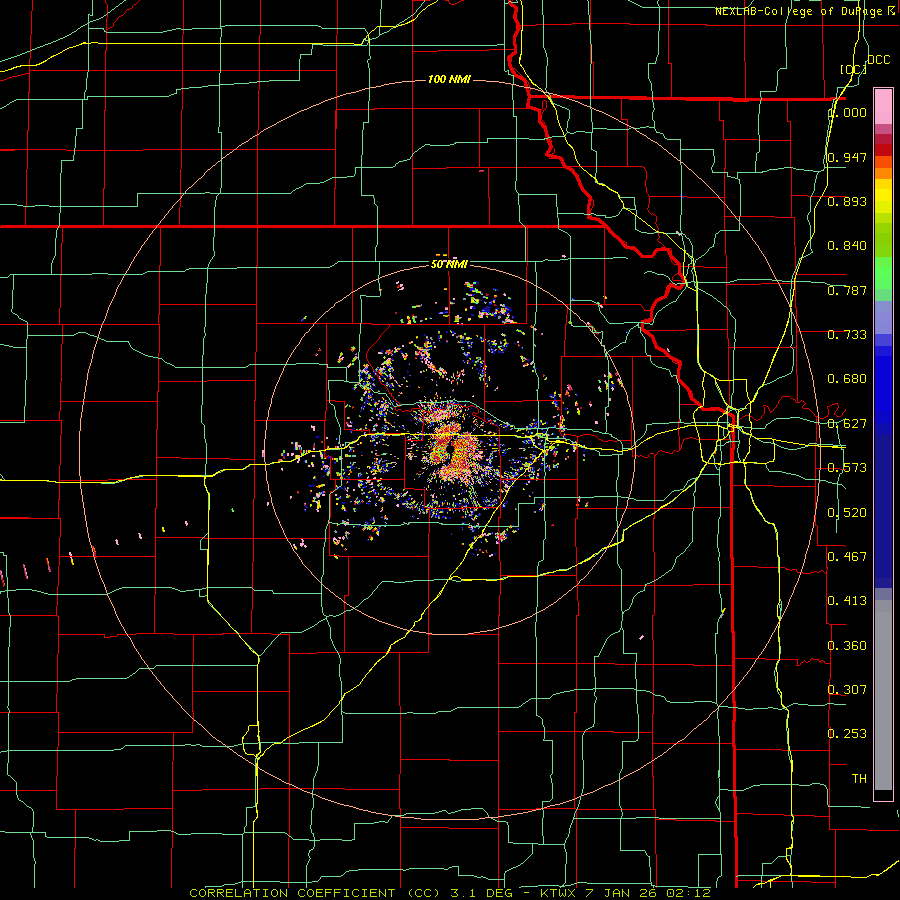Click the 0.680 scale value
900x900 pixels.
(847, 379)
